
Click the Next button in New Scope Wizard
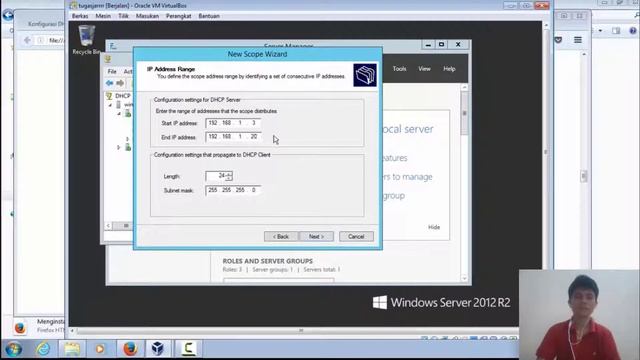tap(316, 236)
